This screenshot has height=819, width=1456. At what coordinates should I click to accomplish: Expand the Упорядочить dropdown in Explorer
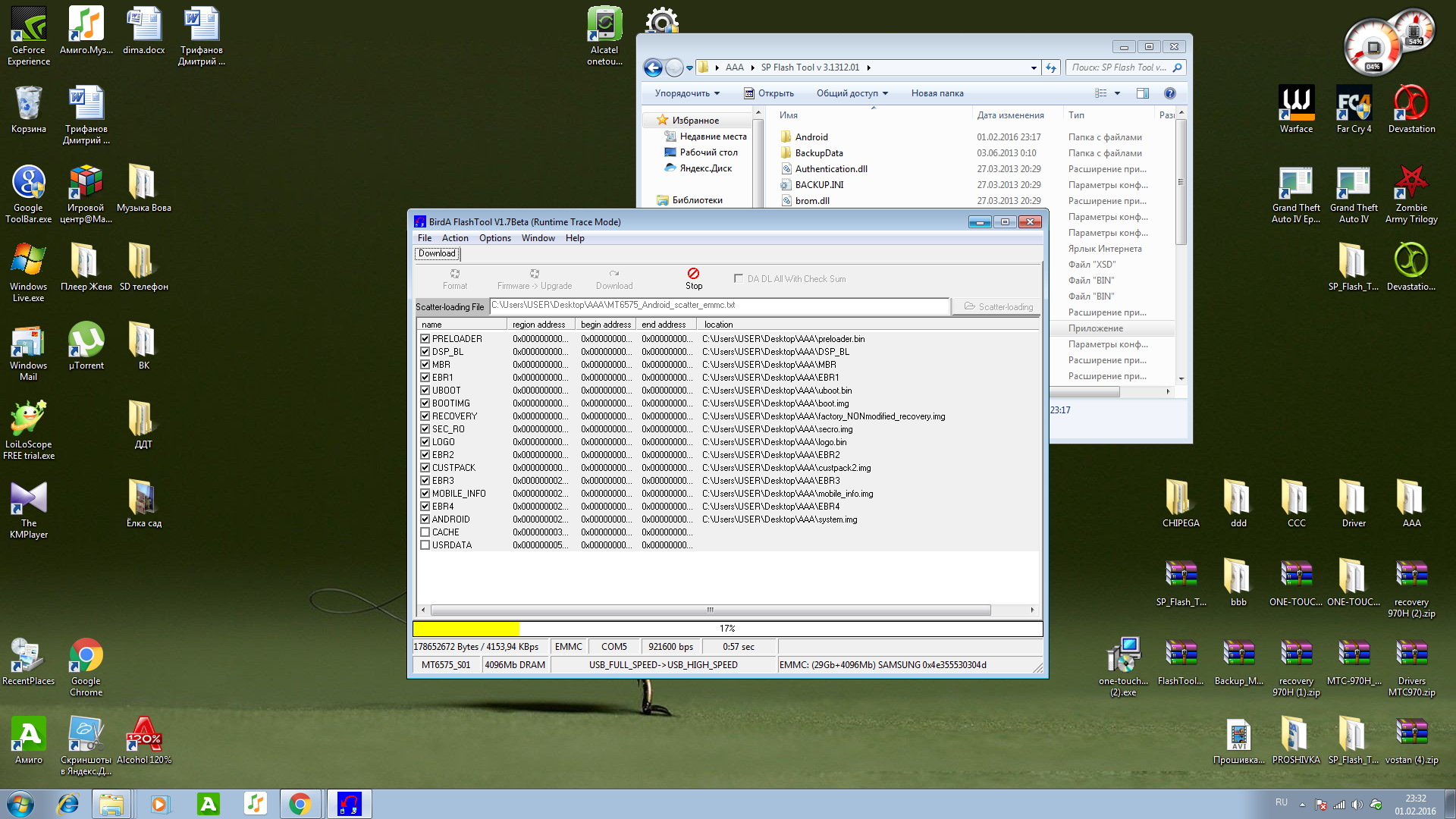point(687,93)
